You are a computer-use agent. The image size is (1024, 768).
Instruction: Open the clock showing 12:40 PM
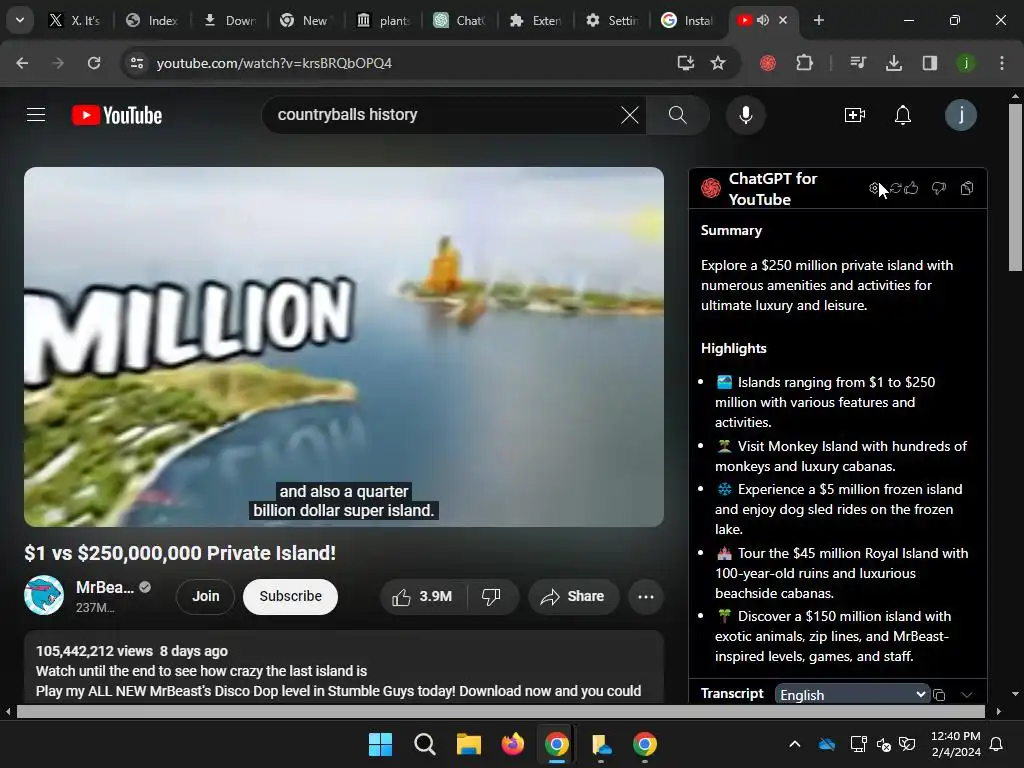(x=955, y=744)
